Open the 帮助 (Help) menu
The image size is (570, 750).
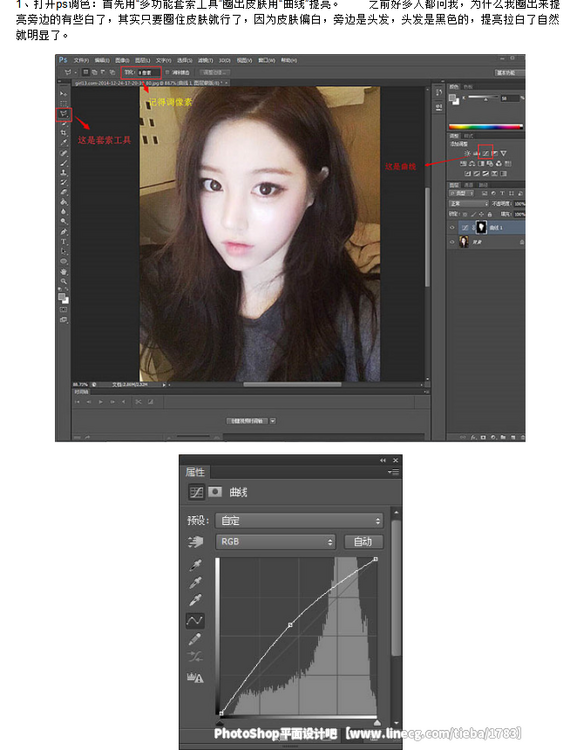[x=289, y=61]
